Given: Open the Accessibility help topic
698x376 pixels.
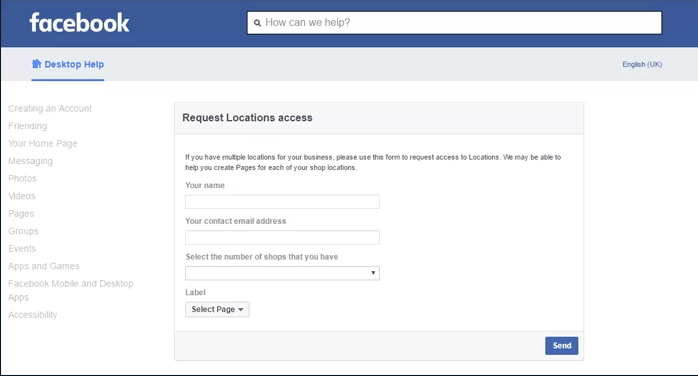Looking at the screenshot, I should click(x=32, y=315).
